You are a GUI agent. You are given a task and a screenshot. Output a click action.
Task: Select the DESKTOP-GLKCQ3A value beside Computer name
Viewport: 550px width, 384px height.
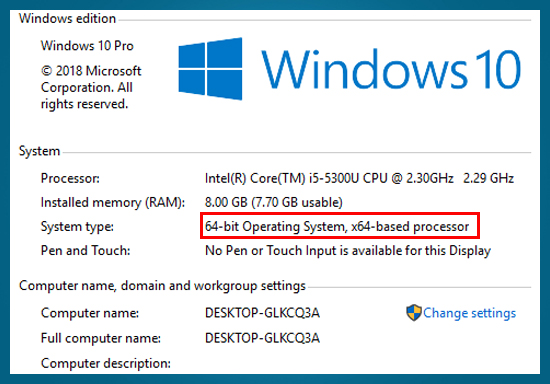[262, 313]
